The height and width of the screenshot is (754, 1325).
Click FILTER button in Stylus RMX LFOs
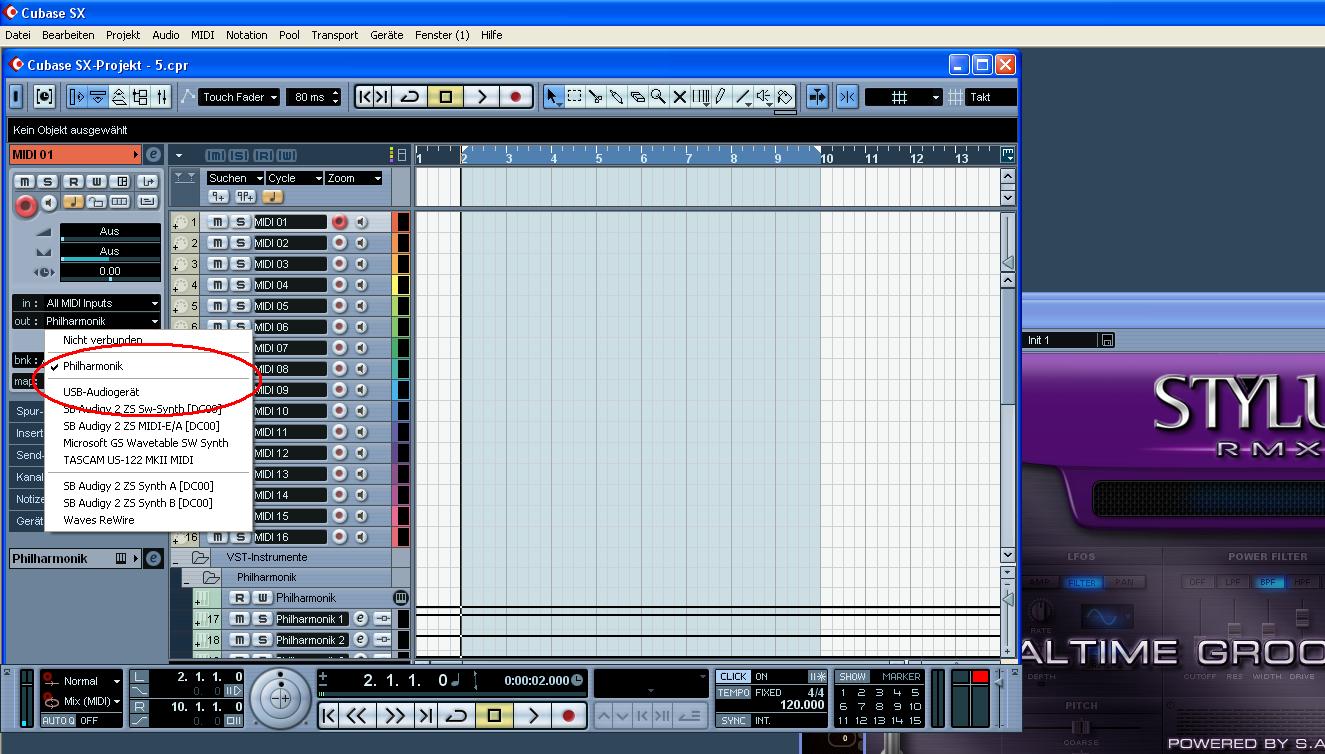tap(1081, 582)
